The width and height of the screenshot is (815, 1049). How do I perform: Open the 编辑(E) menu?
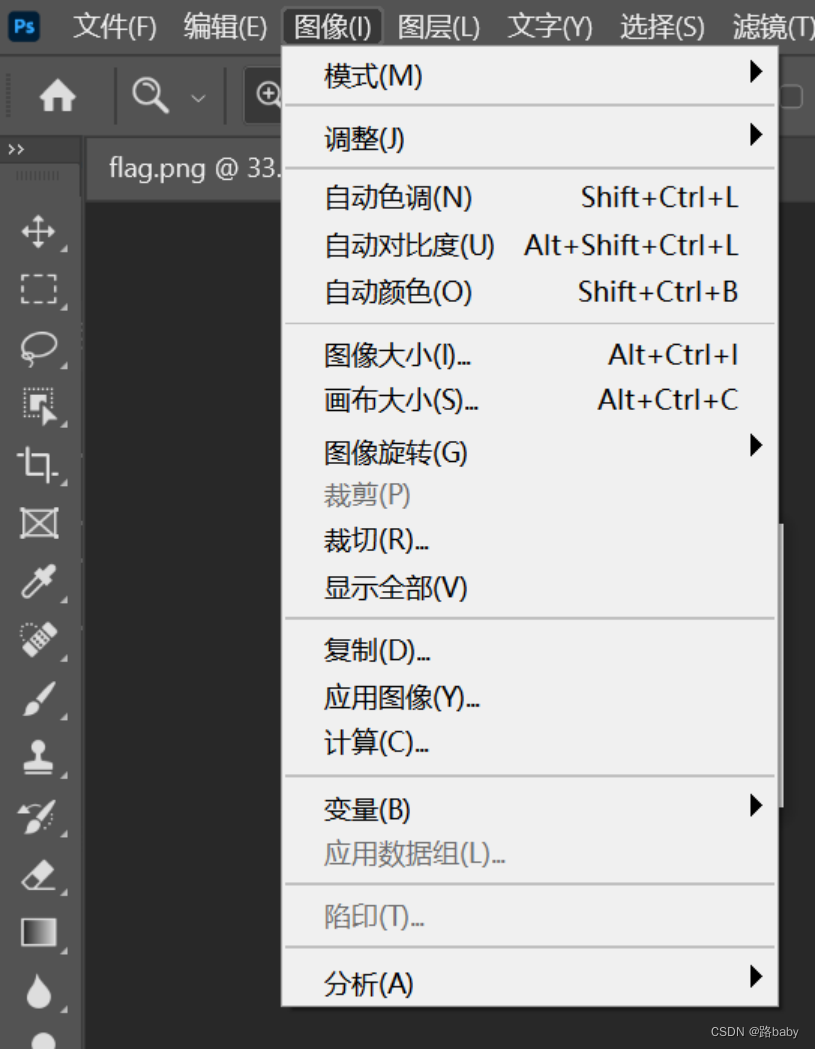[225, 27]
